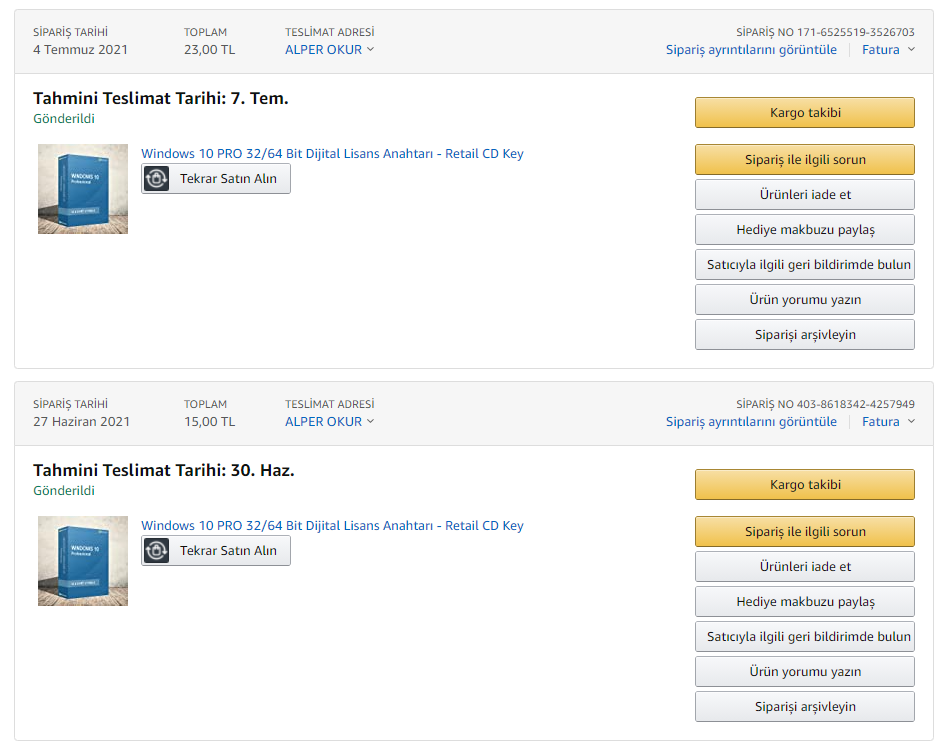Screen dimensions: 948x750
Task: Expand ALPER OKUR address in 4 Temmuz order
Action: (329, 50)
